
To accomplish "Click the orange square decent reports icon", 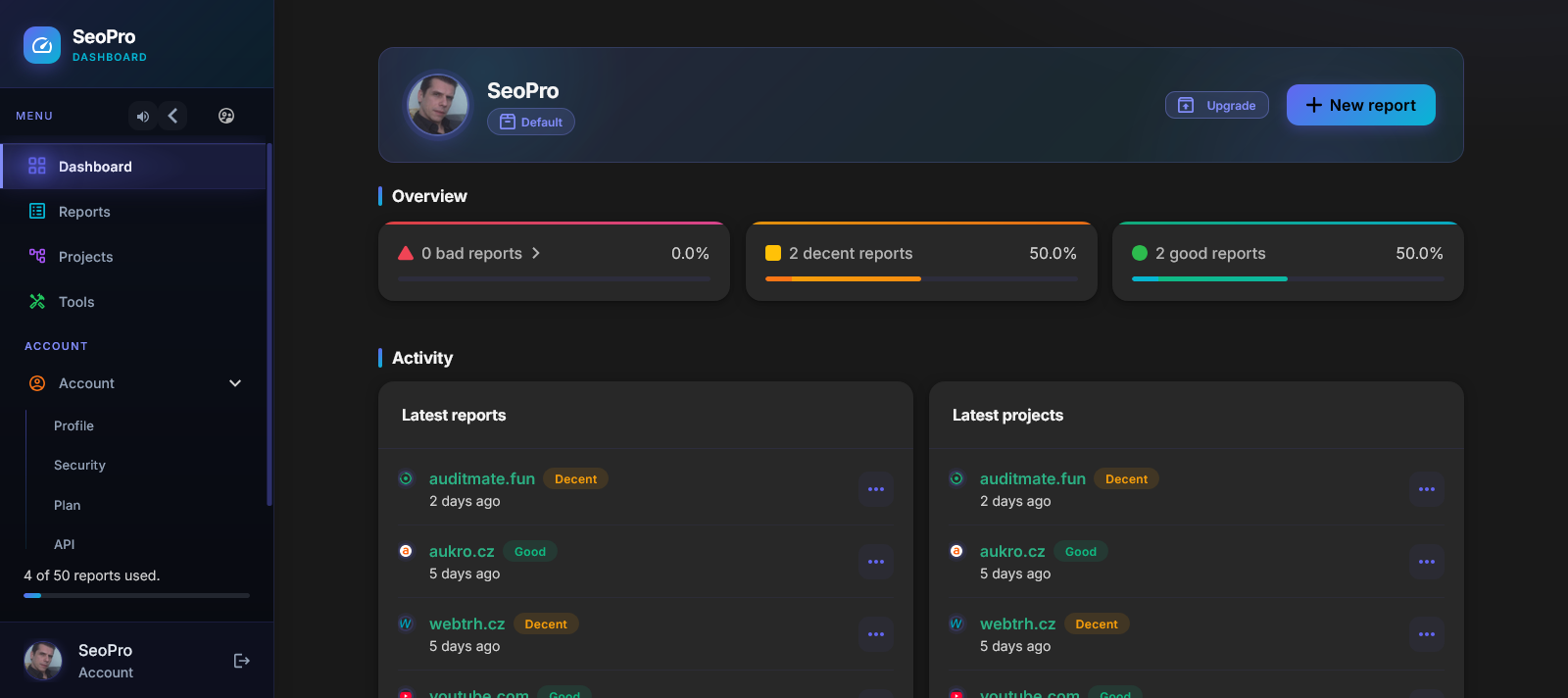I will (773, 253).
